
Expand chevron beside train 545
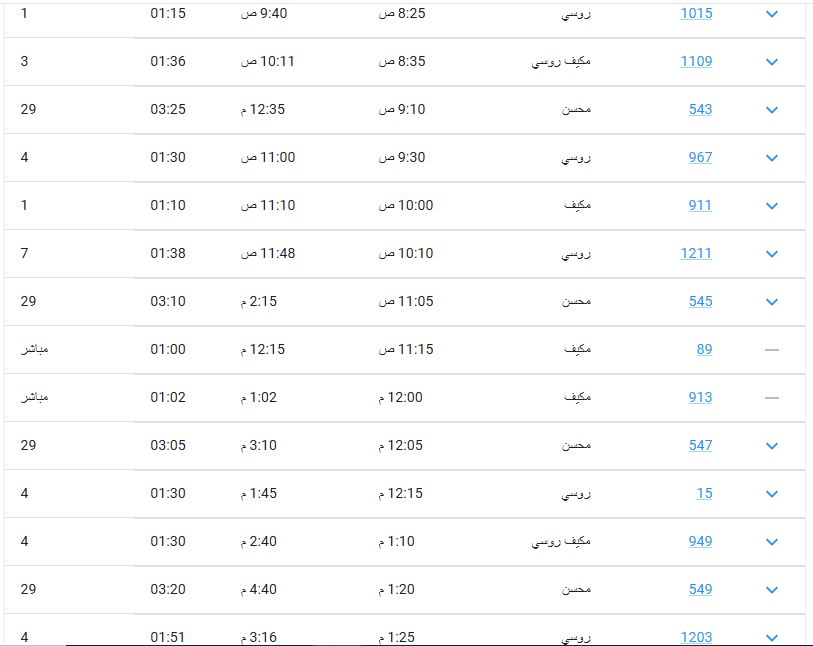click(x=772, y=302)
